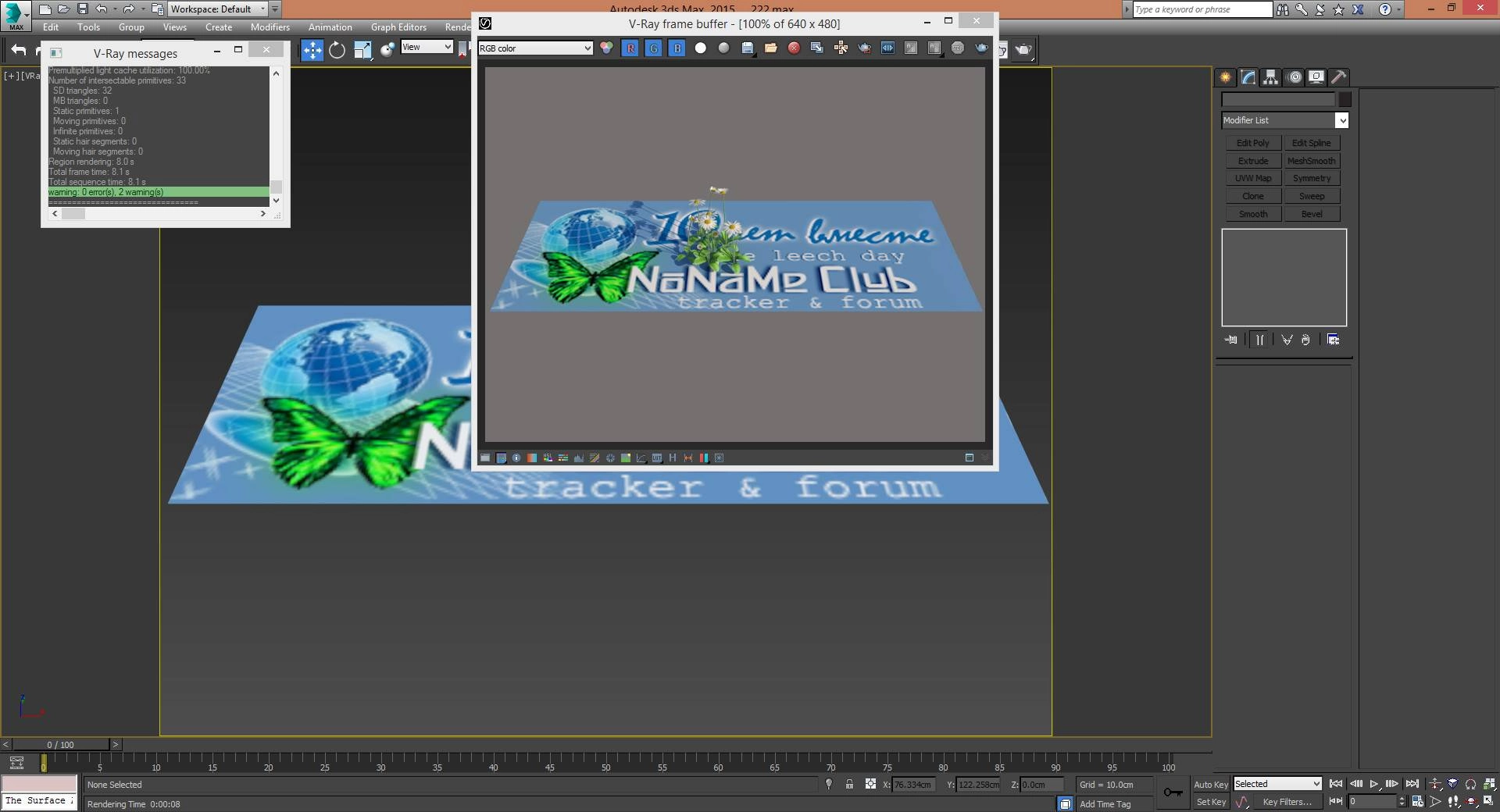Open histogram icon in VFB bottom bar
The image size is (1500, 812).
point(579,458)
